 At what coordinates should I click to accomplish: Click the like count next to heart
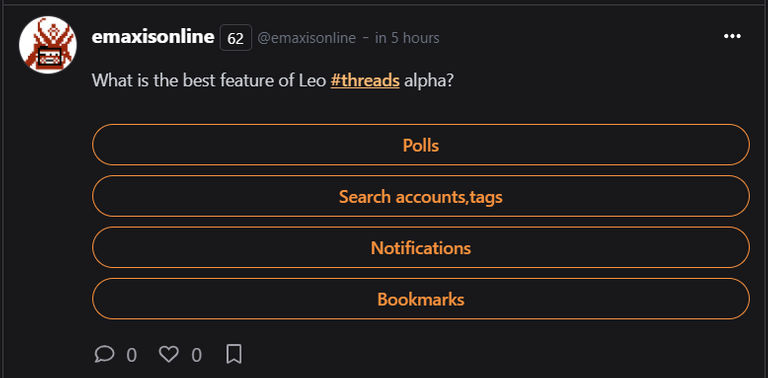(x=196, y=355)
